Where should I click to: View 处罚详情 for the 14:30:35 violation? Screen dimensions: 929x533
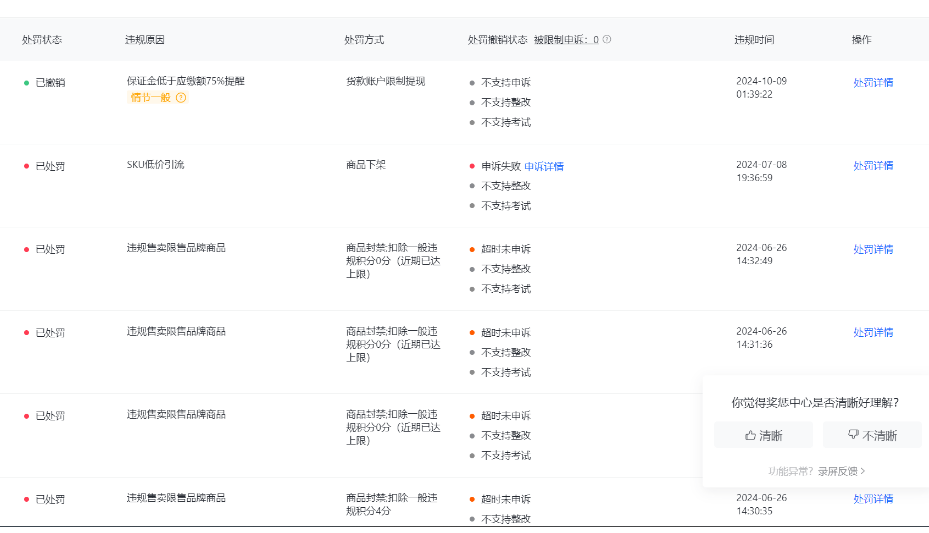click(872, 498)
